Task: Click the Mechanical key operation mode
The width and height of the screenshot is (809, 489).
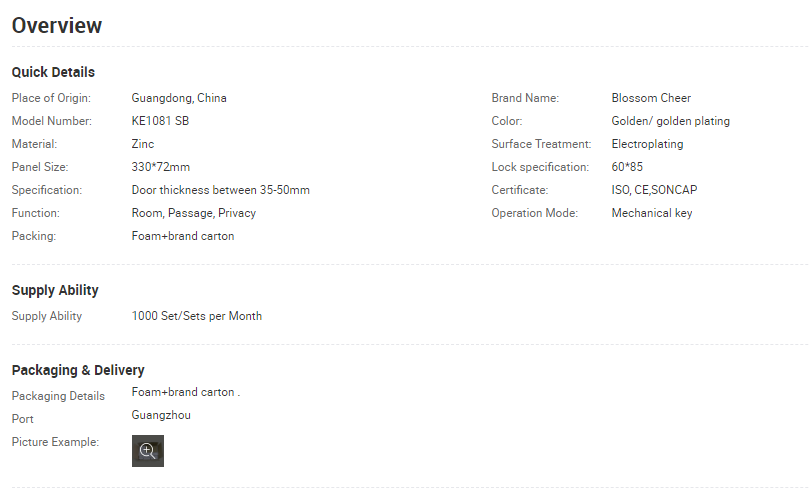Action: click(x=651, y=213)
